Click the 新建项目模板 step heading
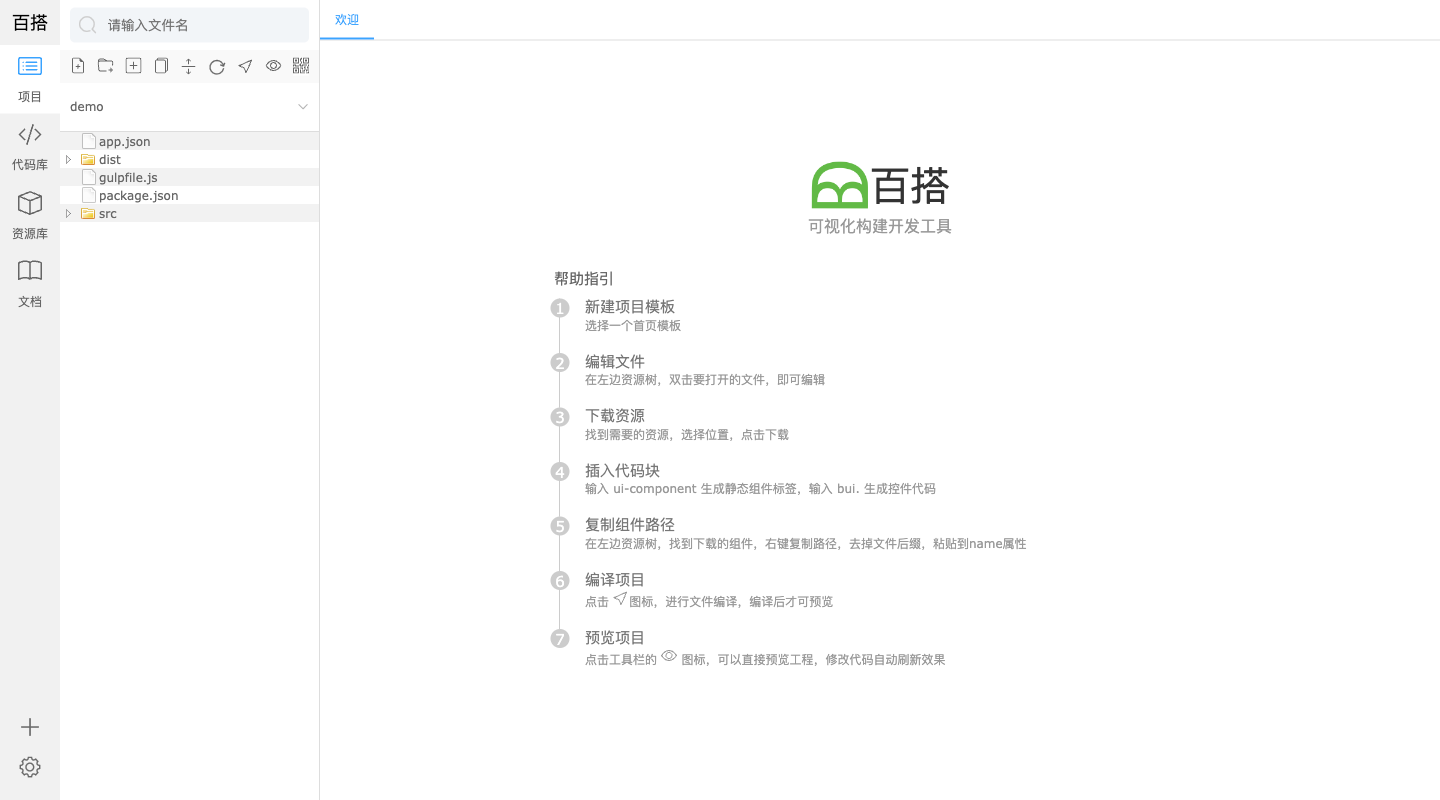 (630, 307)
